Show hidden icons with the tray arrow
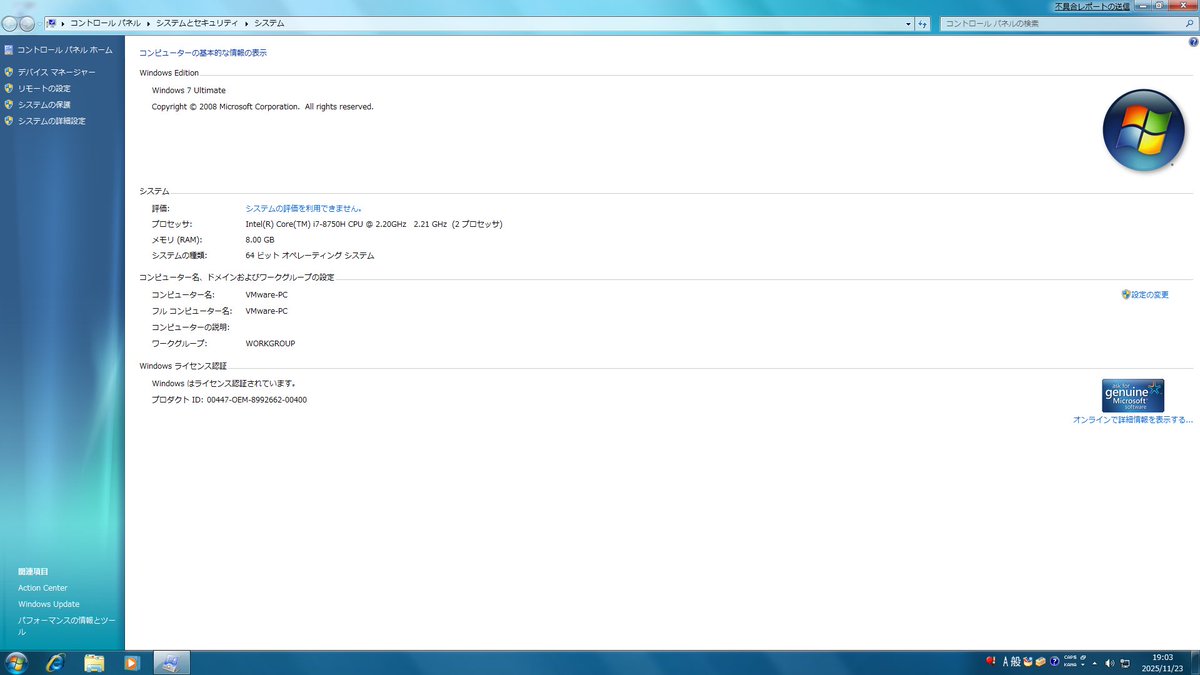Image resolution: width=1200 pixels, height=675 pixels. (x=1096, y=662)
